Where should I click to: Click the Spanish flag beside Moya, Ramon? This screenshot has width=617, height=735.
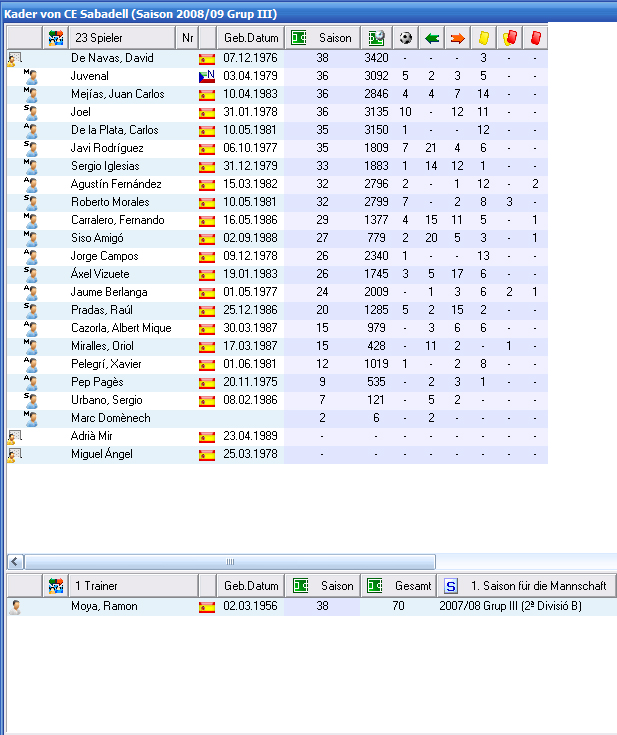207,607
